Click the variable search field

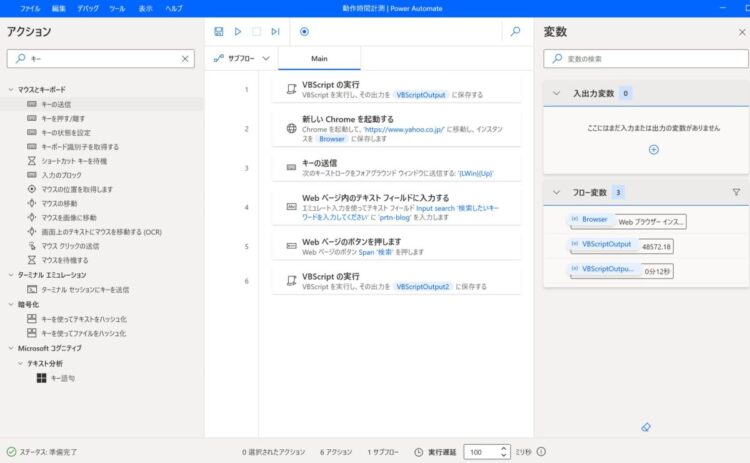click(646, 59)
